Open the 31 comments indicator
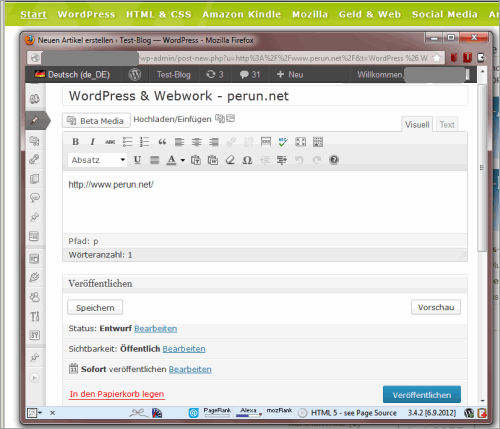This screenshot has width=500, height=429. pyautogui.click(x=250, y=74)
